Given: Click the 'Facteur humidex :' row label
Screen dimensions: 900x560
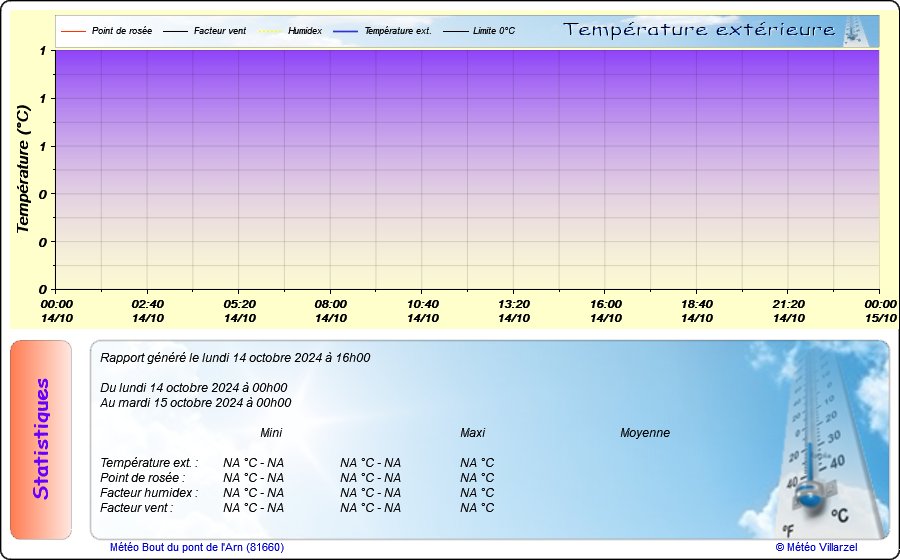Looking at the screenshot, I should (x=149, y=493).
